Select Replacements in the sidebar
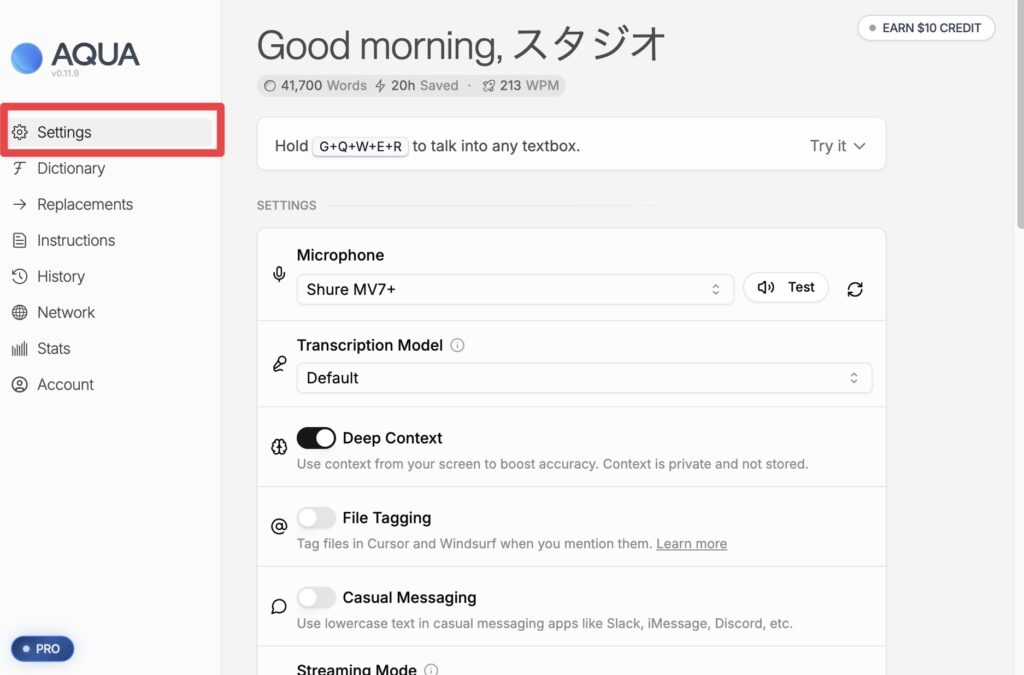Image resolution: width=1024 pixels, height=675 pixels. (x=84, y=204)
